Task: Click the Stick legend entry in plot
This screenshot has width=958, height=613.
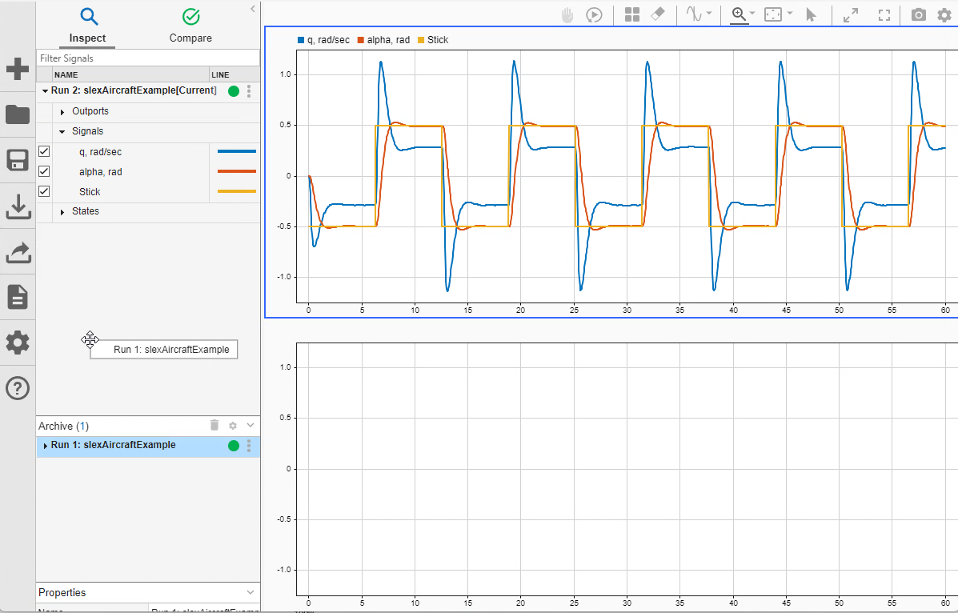Action: tap(433, 40)
